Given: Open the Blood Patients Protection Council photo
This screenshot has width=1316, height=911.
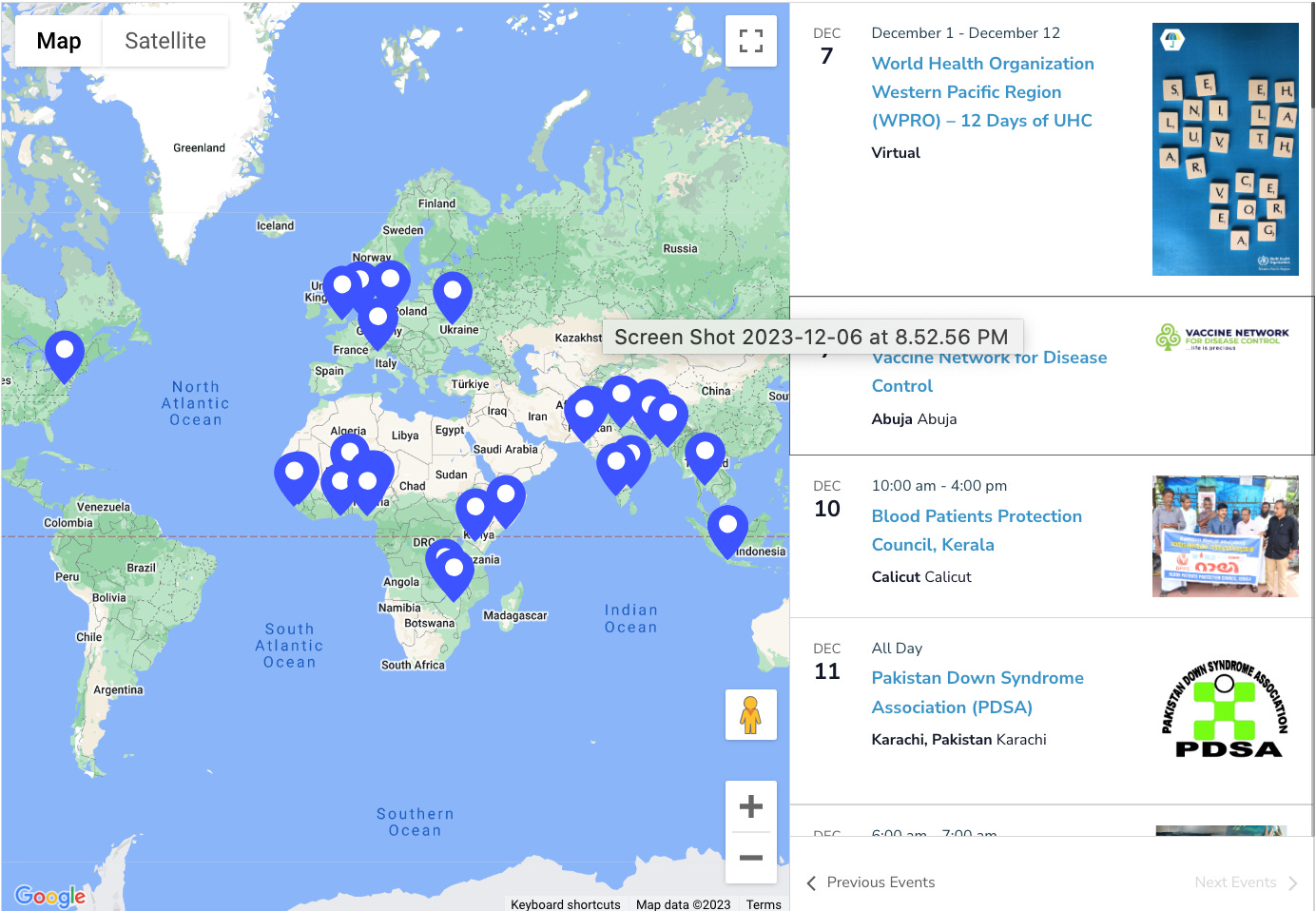Looking at the screenshot, I should [1226, 536].
